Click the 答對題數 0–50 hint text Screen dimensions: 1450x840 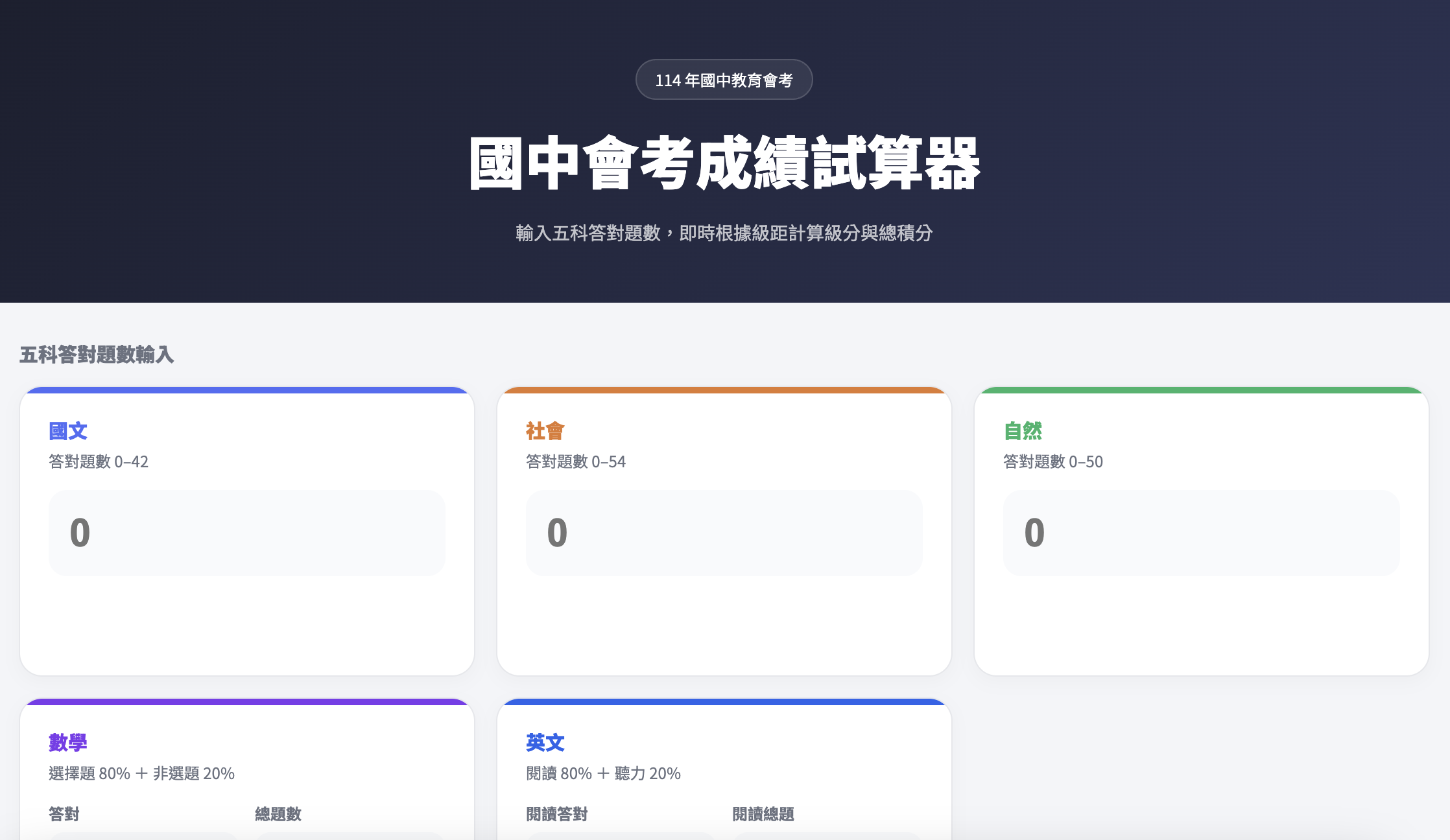[1053, 461]
